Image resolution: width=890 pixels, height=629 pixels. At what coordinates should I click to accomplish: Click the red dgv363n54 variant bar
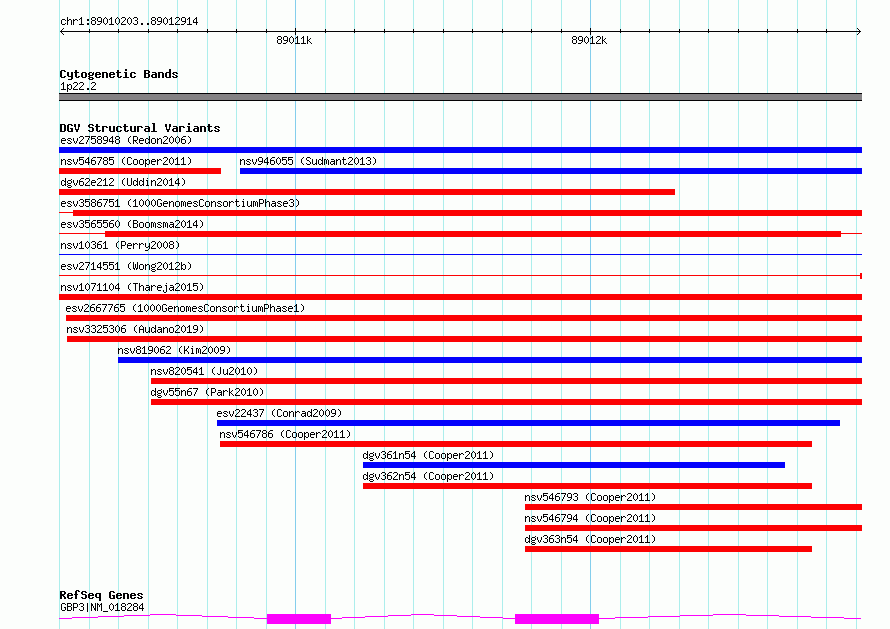(669, 549)
